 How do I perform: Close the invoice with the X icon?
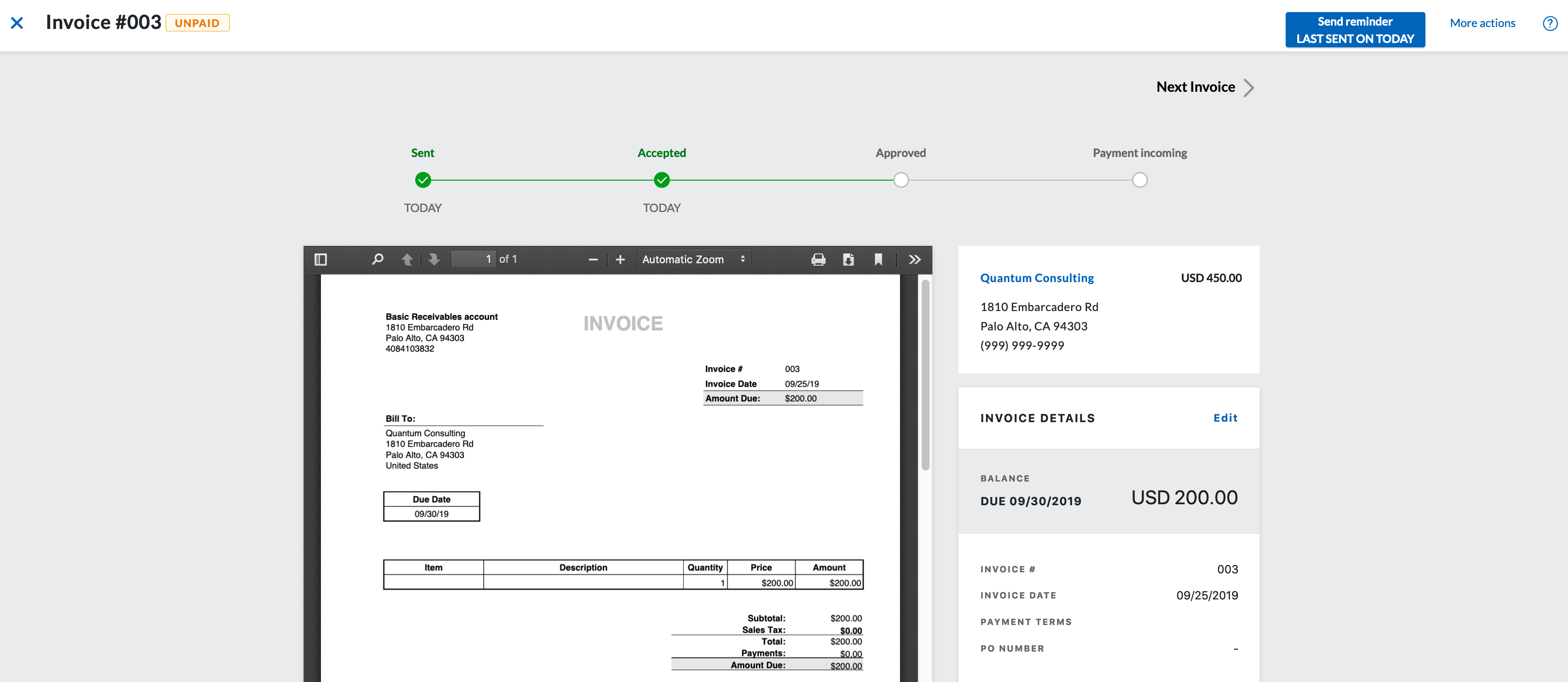17,23
